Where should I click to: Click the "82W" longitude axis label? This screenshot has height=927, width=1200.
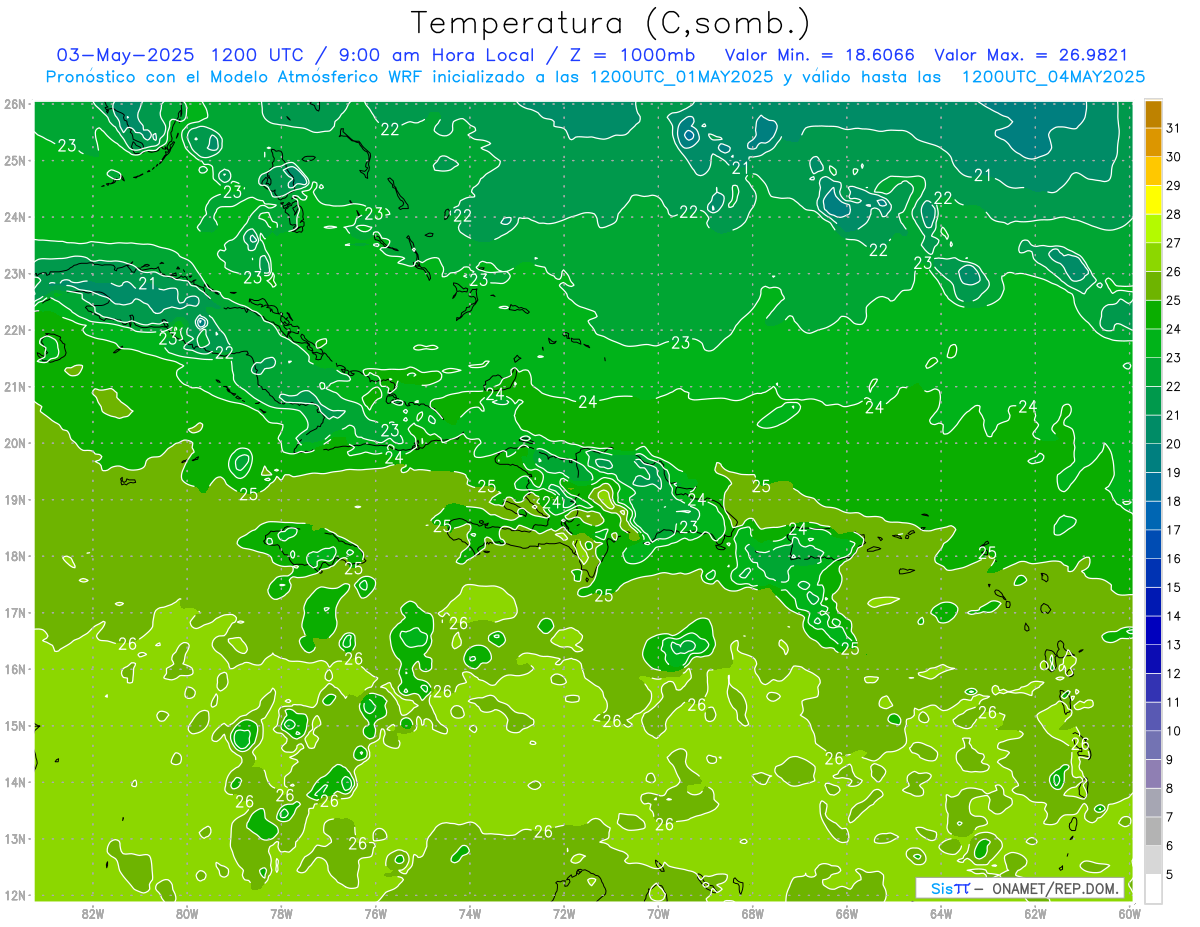[x=93, y=913]
